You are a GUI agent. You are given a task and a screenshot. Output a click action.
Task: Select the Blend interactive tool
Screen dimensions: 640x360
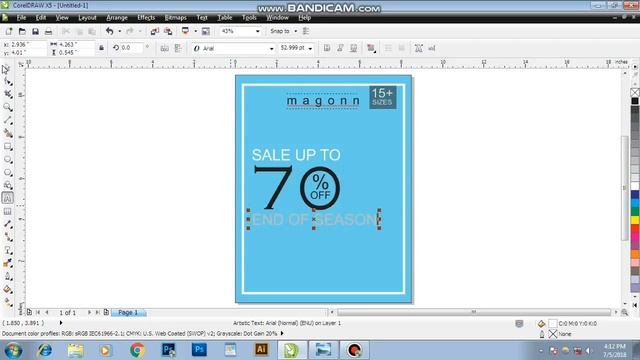coord(8,250)
